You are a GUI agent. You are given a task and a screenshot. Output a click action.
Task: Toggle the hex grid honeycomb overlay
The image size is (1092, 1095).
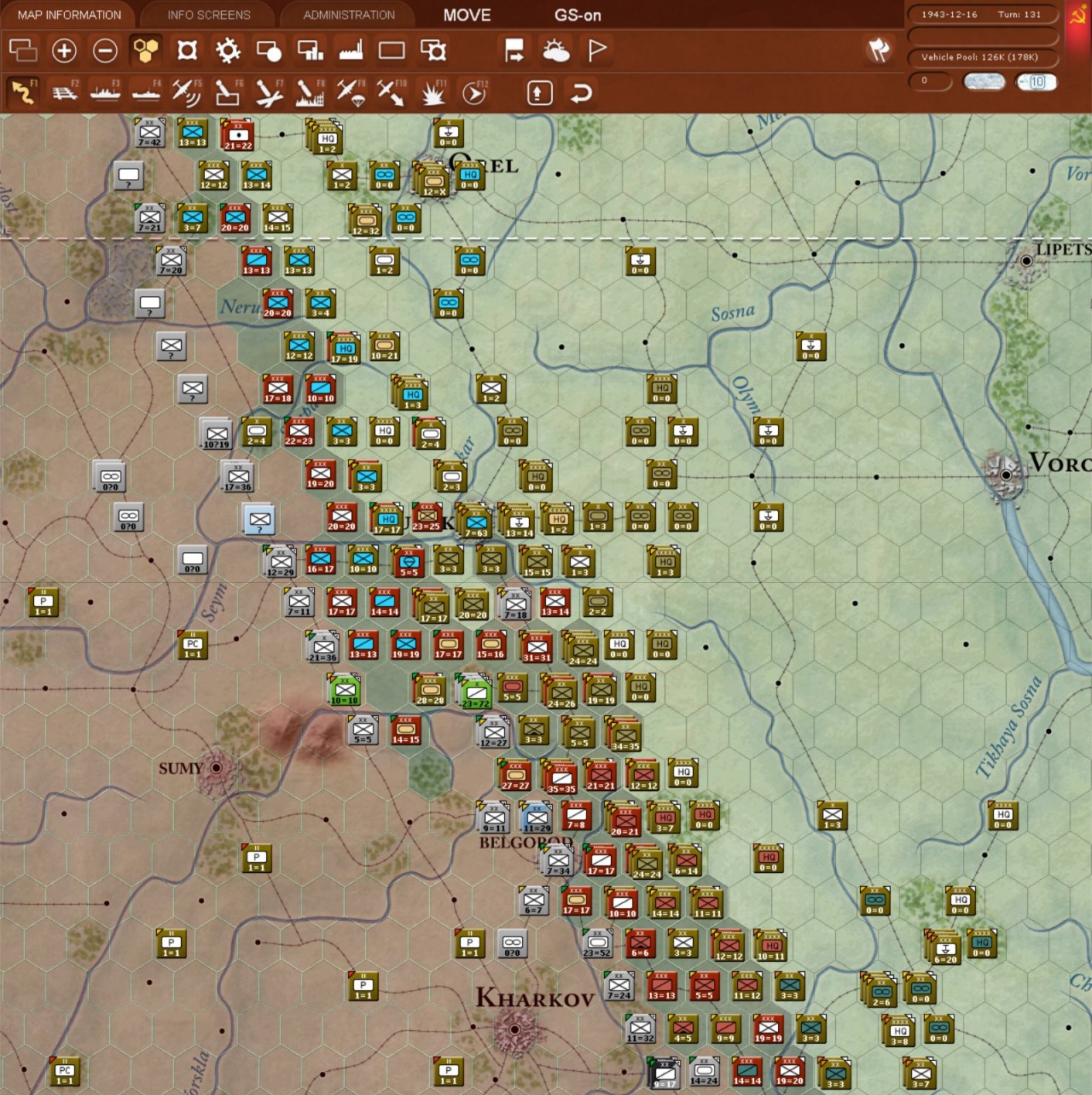pos(146,50)
